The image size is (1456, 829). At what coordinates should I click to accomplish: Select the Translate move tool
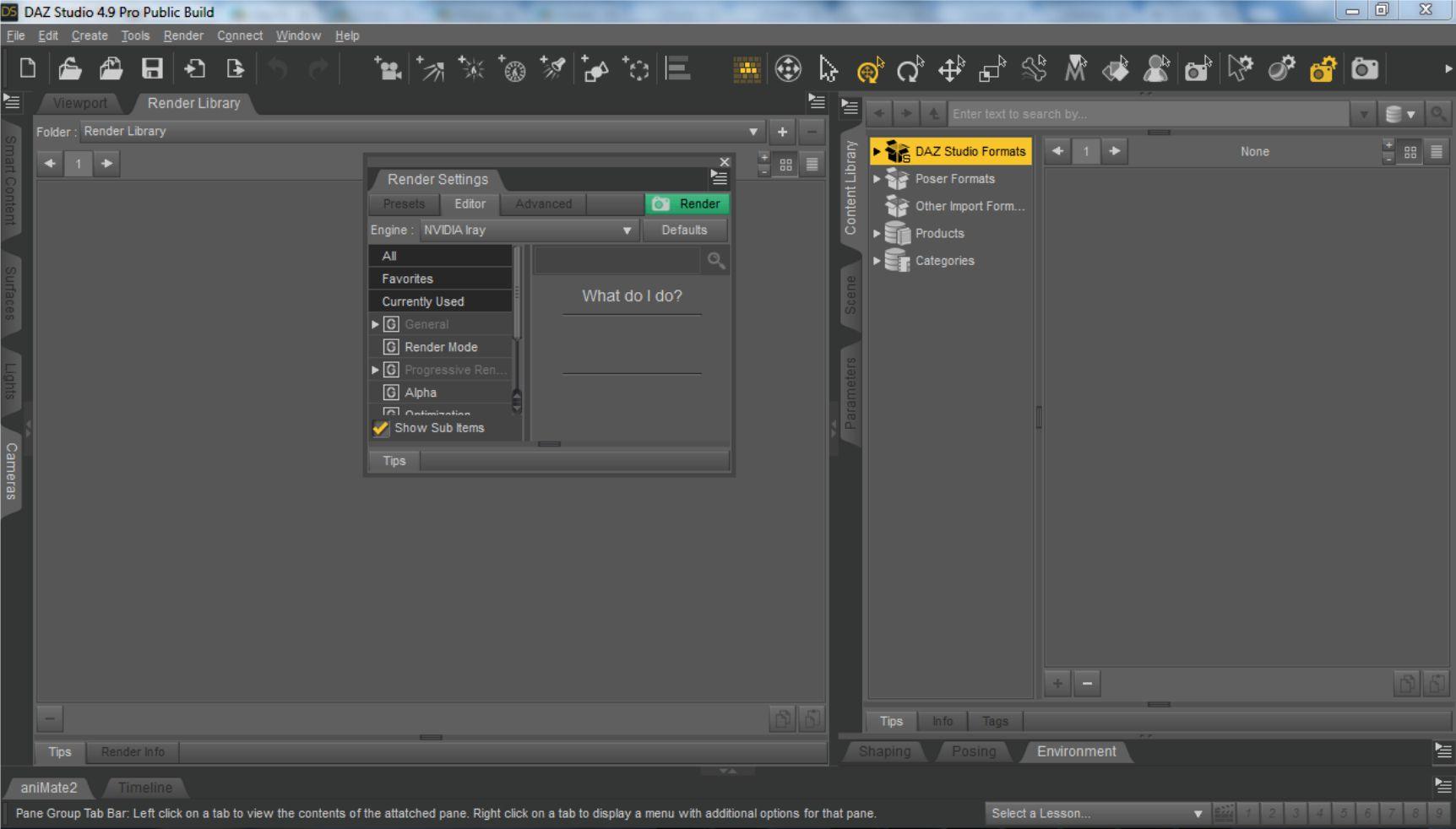tap(952, 69)
